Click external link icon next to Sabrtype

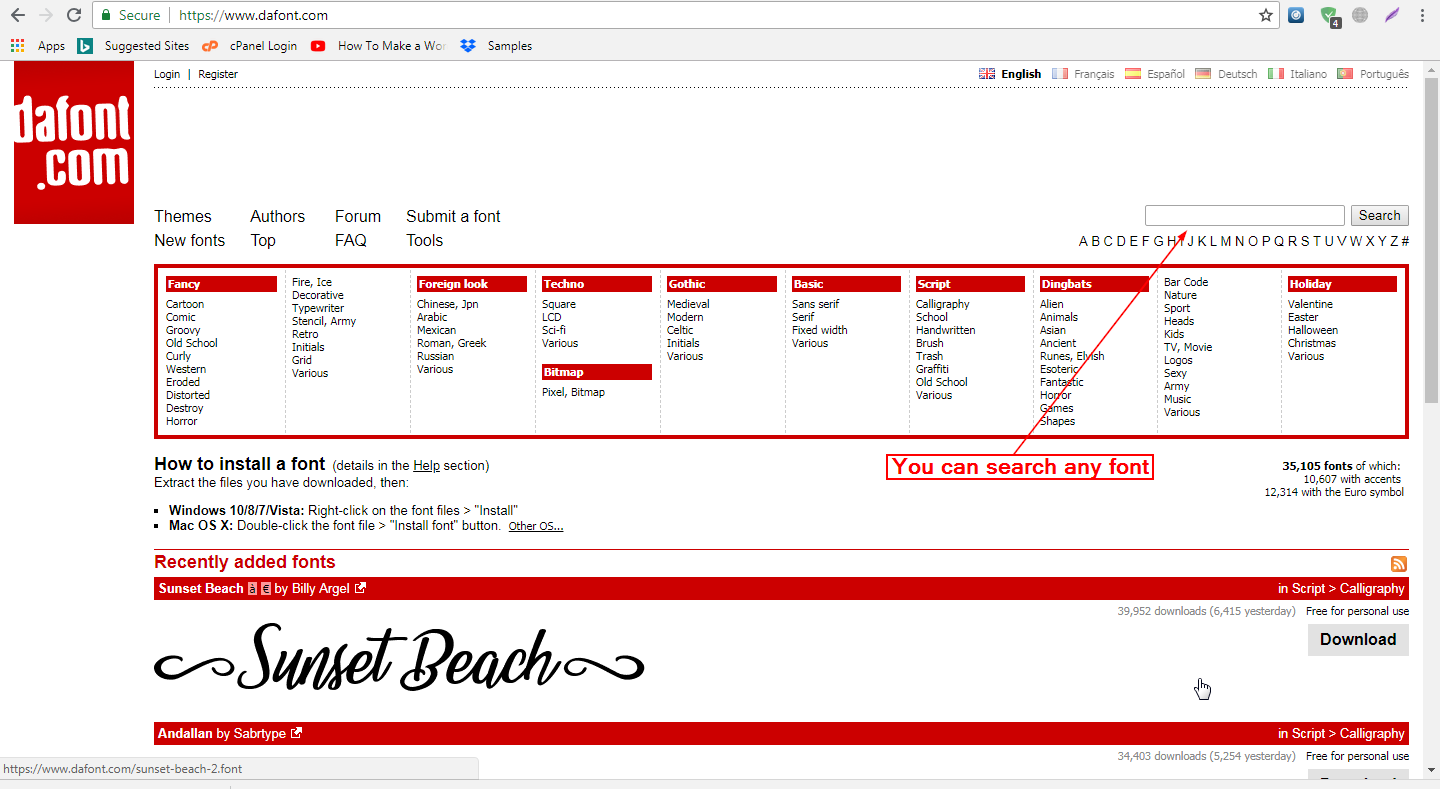pos(296,733)
